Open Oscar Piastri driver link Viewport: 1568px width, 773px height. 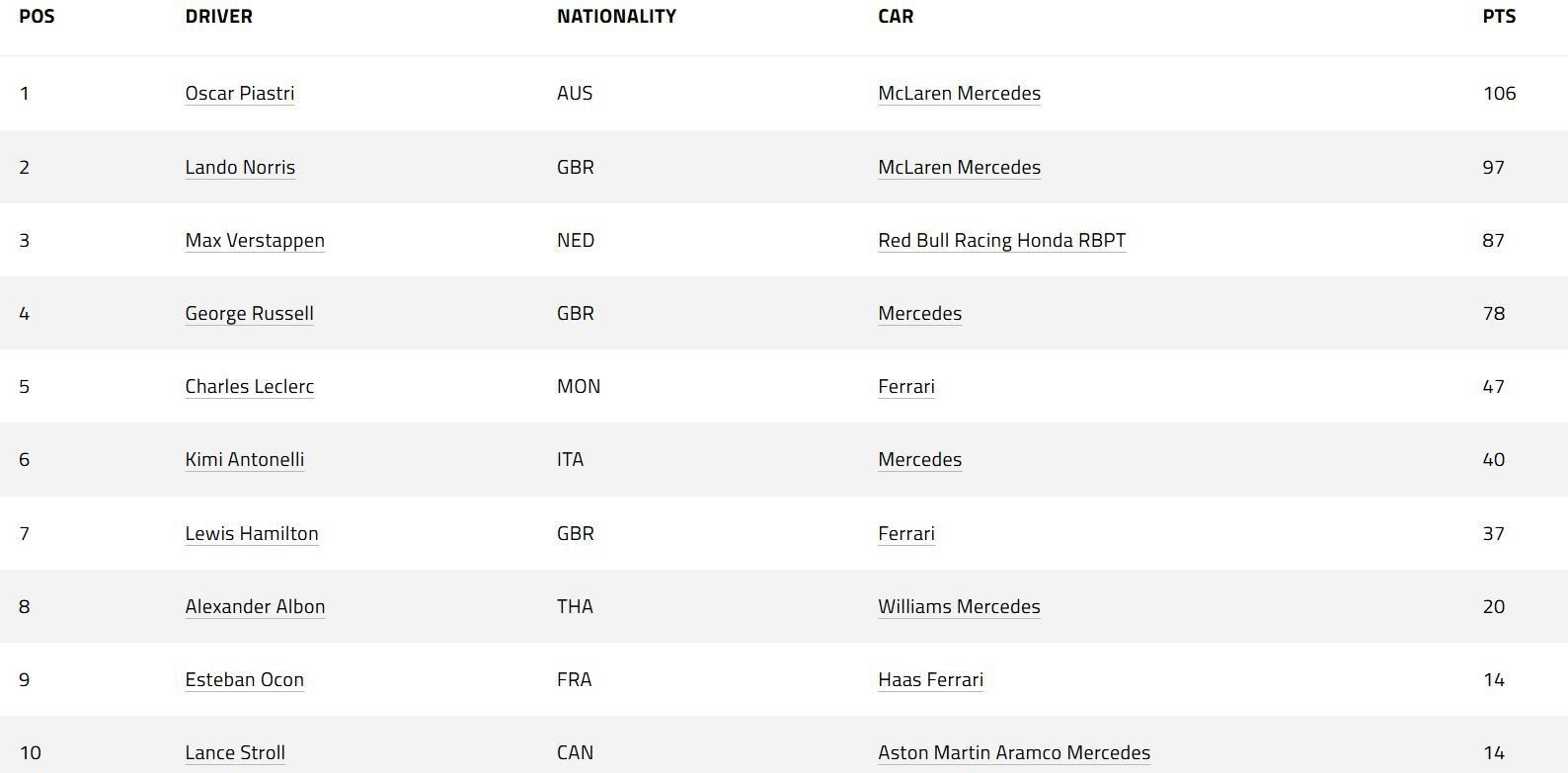tap(240, 93)
